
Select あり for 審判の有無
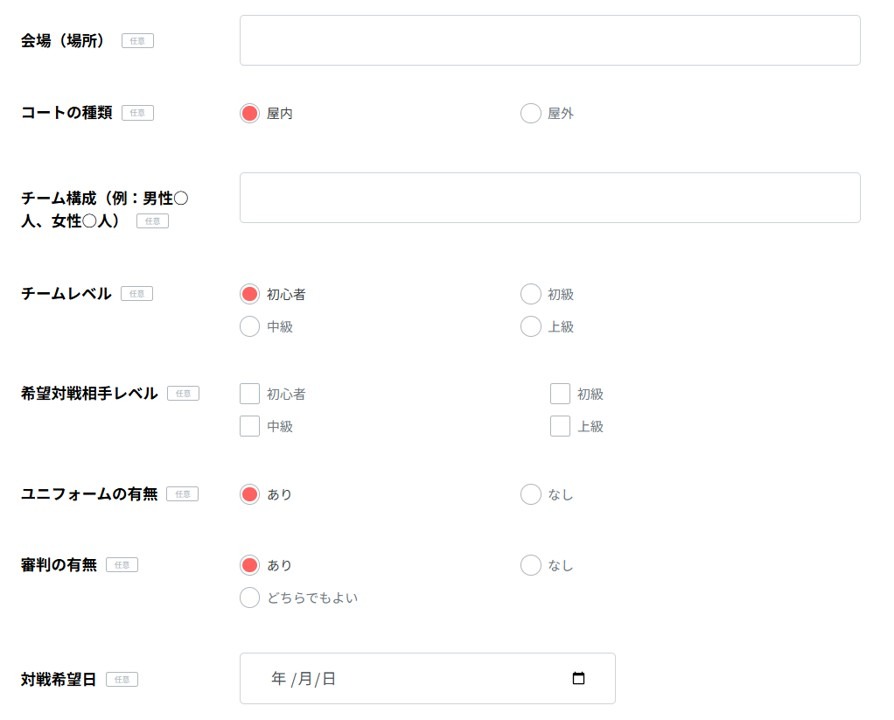point(250,565)
